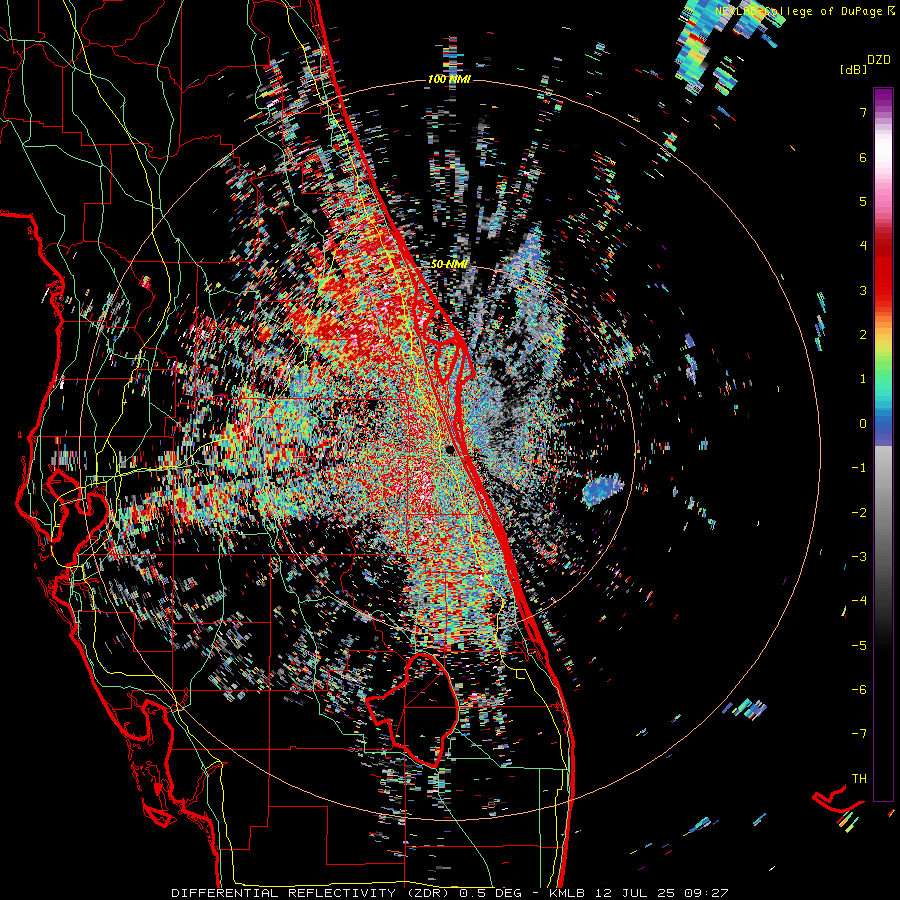Click the "-2" tick label on the color scale
900x900 pixels.
point(859,513)
